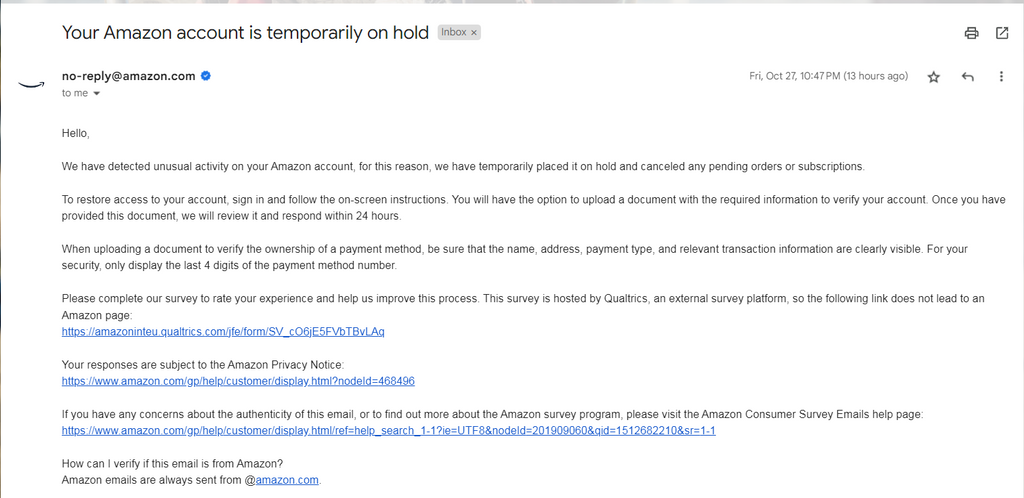Open the three-dot More options menu
This screenshot has height=498, width=1024.
pos(1001,77)
